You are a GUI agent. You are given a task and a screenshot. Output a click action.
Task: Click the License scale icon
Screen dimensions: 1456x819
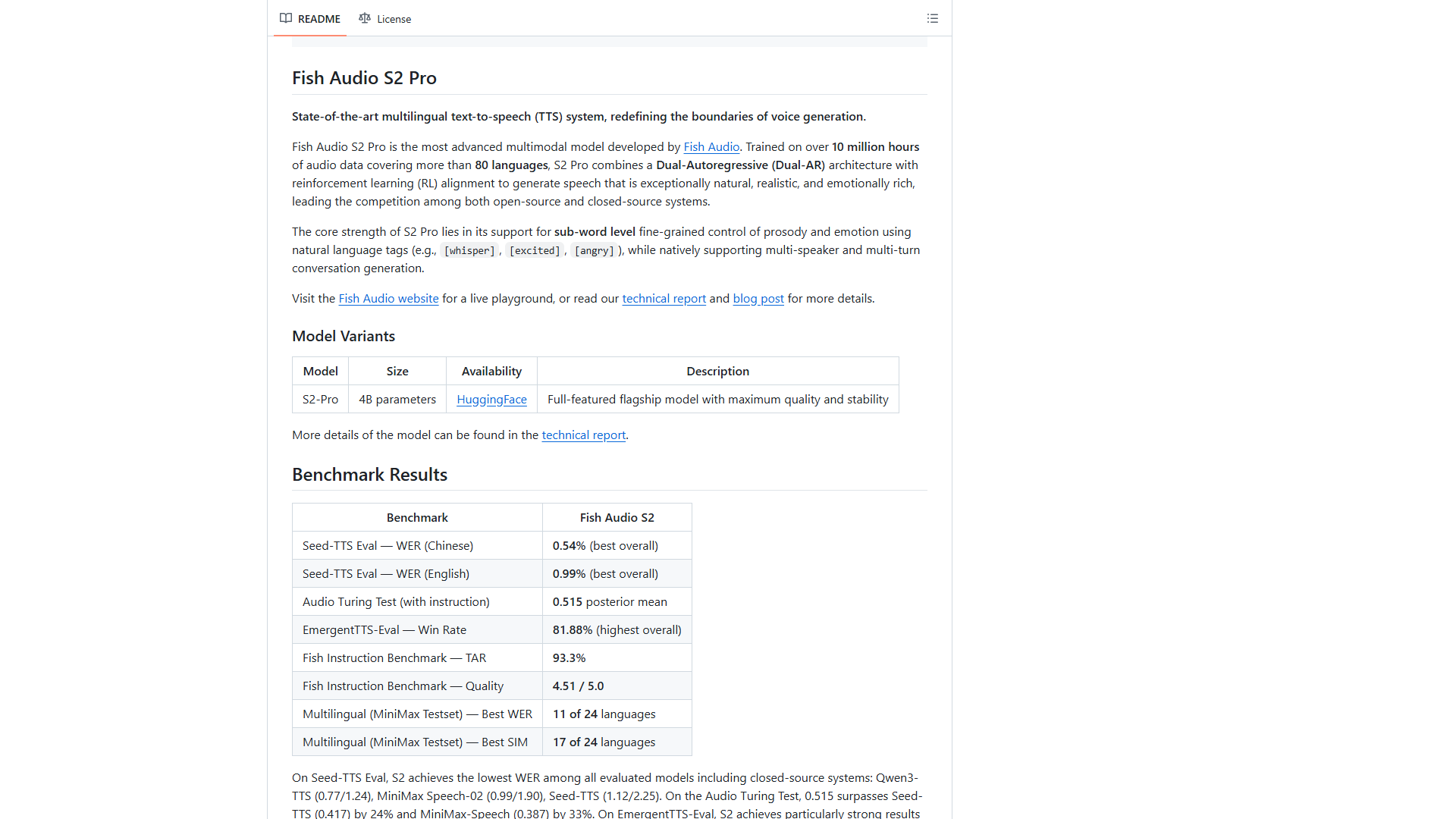(x=365, y=18)
